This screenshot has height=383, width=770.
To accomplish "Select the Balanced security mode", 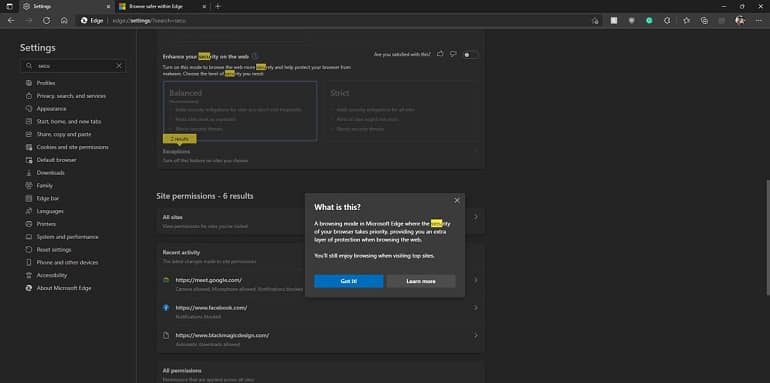I will 240,111.
